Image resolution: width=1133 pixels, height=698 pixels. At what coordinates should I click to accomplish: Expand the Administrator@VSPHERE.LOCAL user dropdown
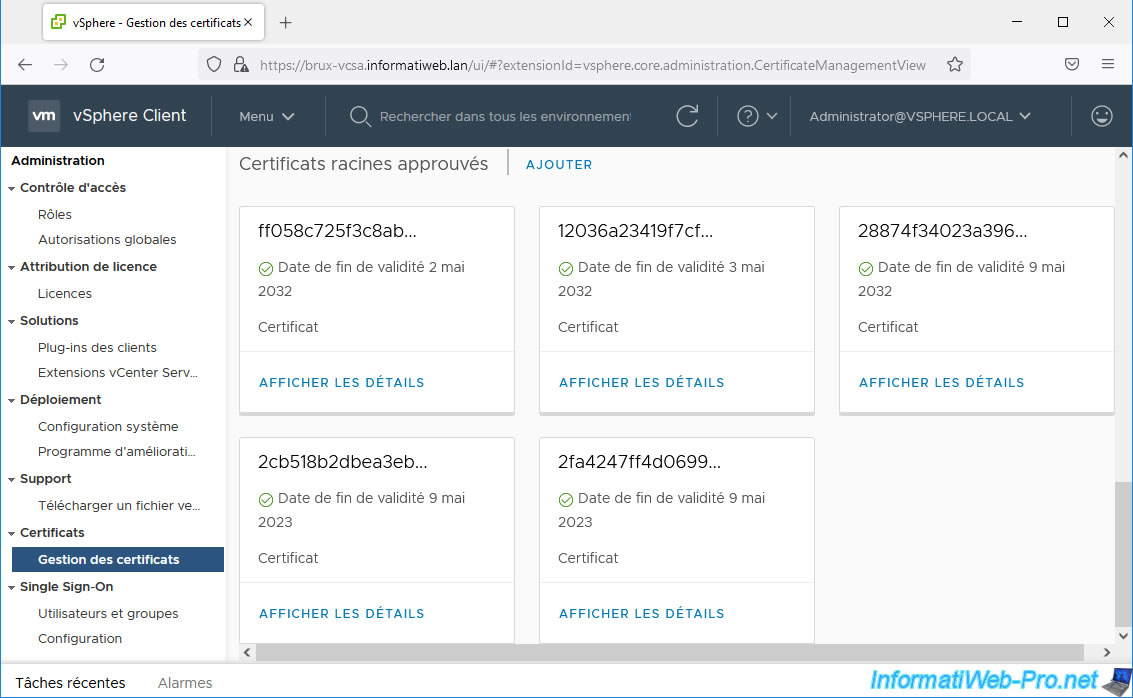click(919, 116)
